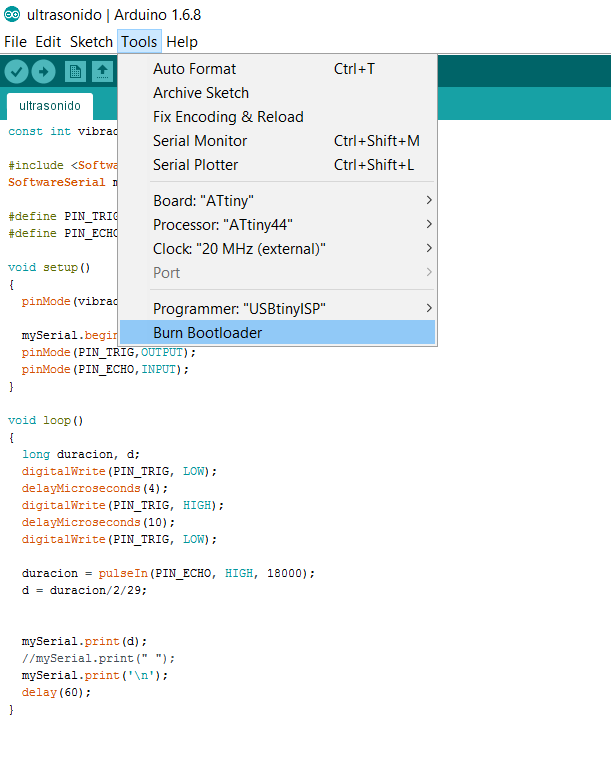Click the delayMicroseconds(10); line

pos(98,522)
